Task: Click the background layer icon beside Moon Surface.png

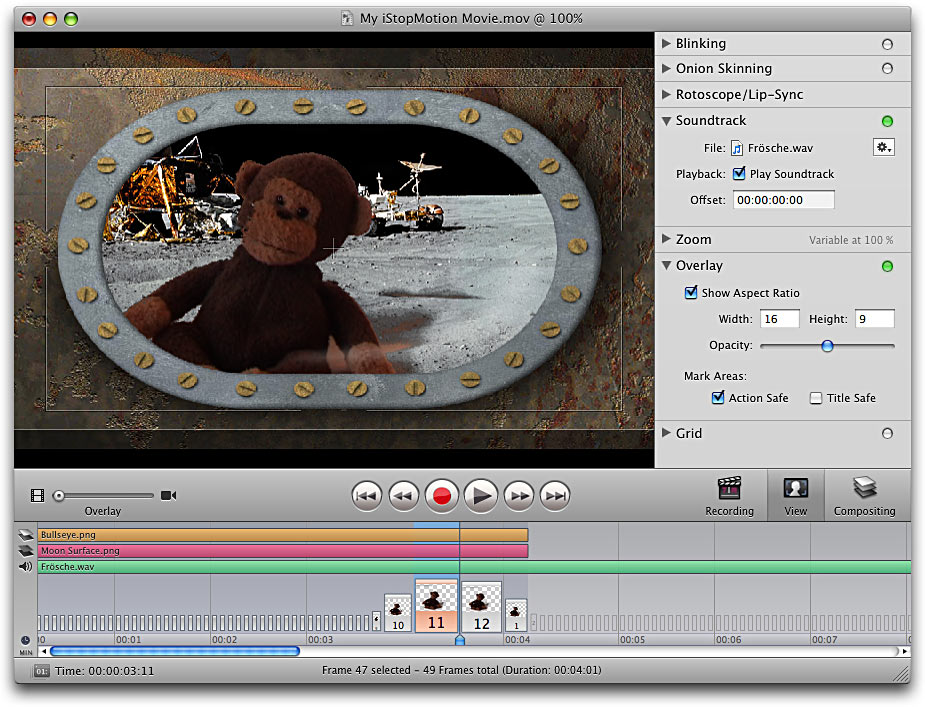Action: pos(26,551)
